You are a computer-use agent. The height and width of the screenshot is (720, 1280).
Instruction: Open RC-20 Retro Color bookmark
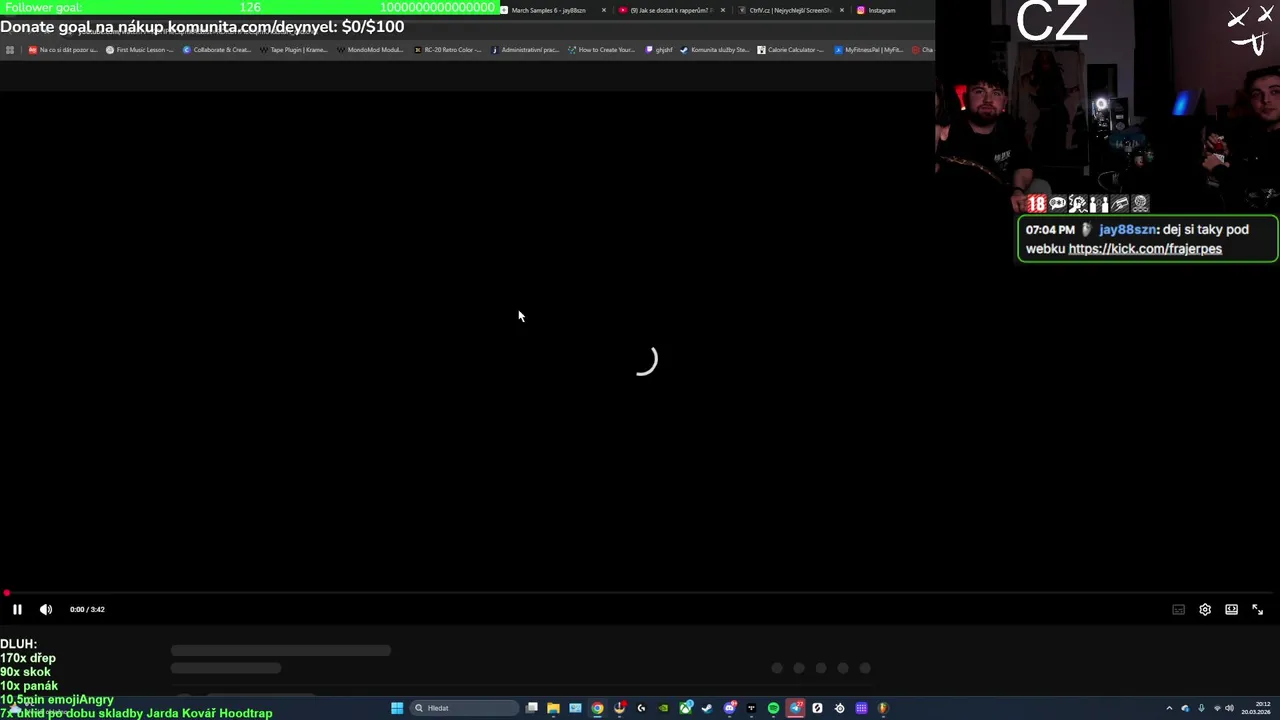pos(448,50)
